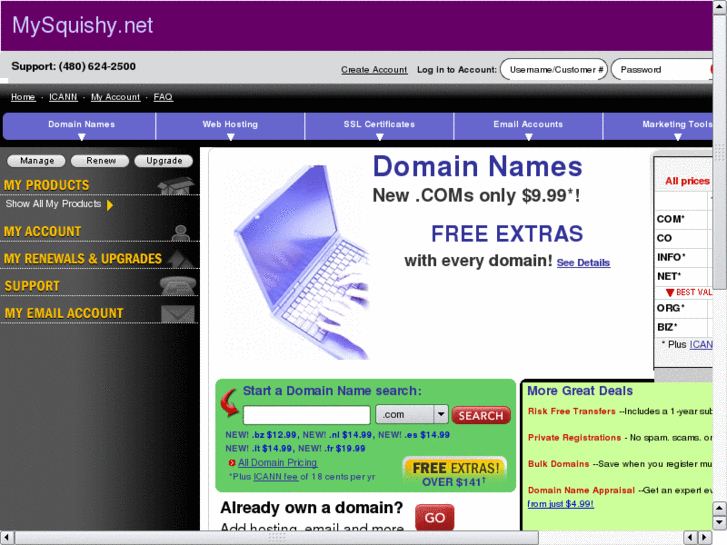Viewport: 727px width, 545px height.
Task: Focus the Password field
Action: click(x=662, y=70)
